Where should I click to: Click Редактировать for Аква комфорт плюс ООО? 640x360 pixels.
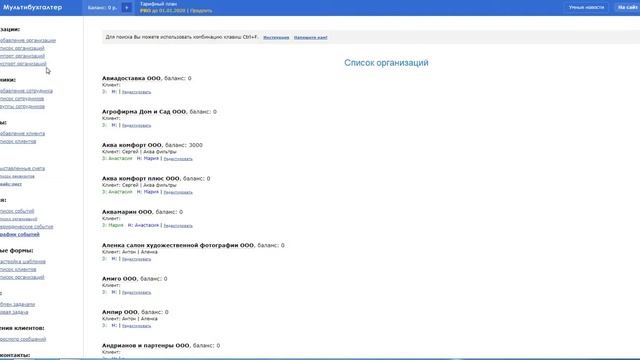(x=178, y=192)
